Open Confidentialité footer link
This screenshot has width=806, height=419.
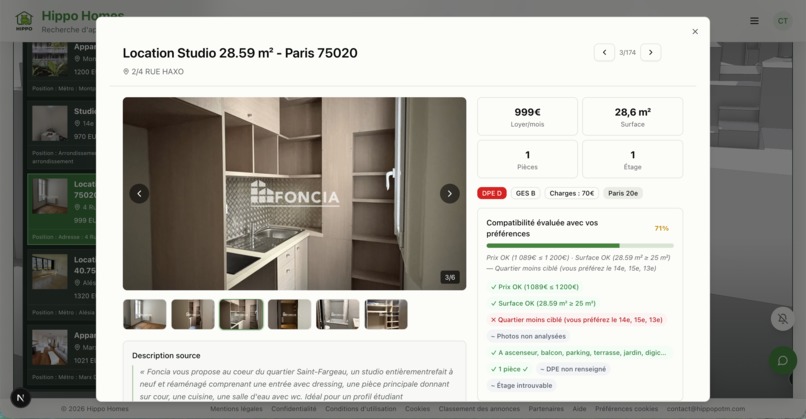294,409
